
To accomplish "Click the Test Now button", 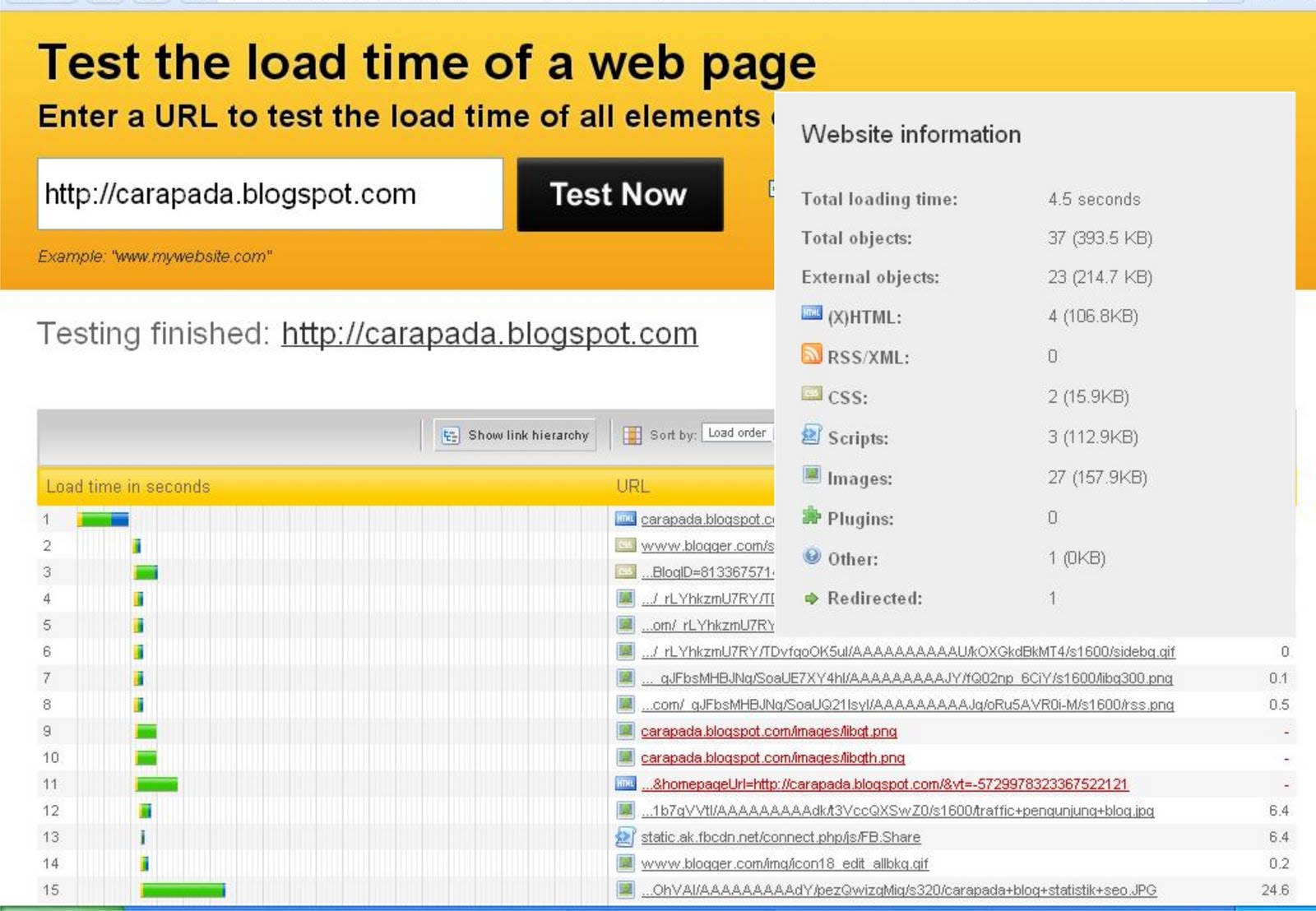I will pos(620,194).
